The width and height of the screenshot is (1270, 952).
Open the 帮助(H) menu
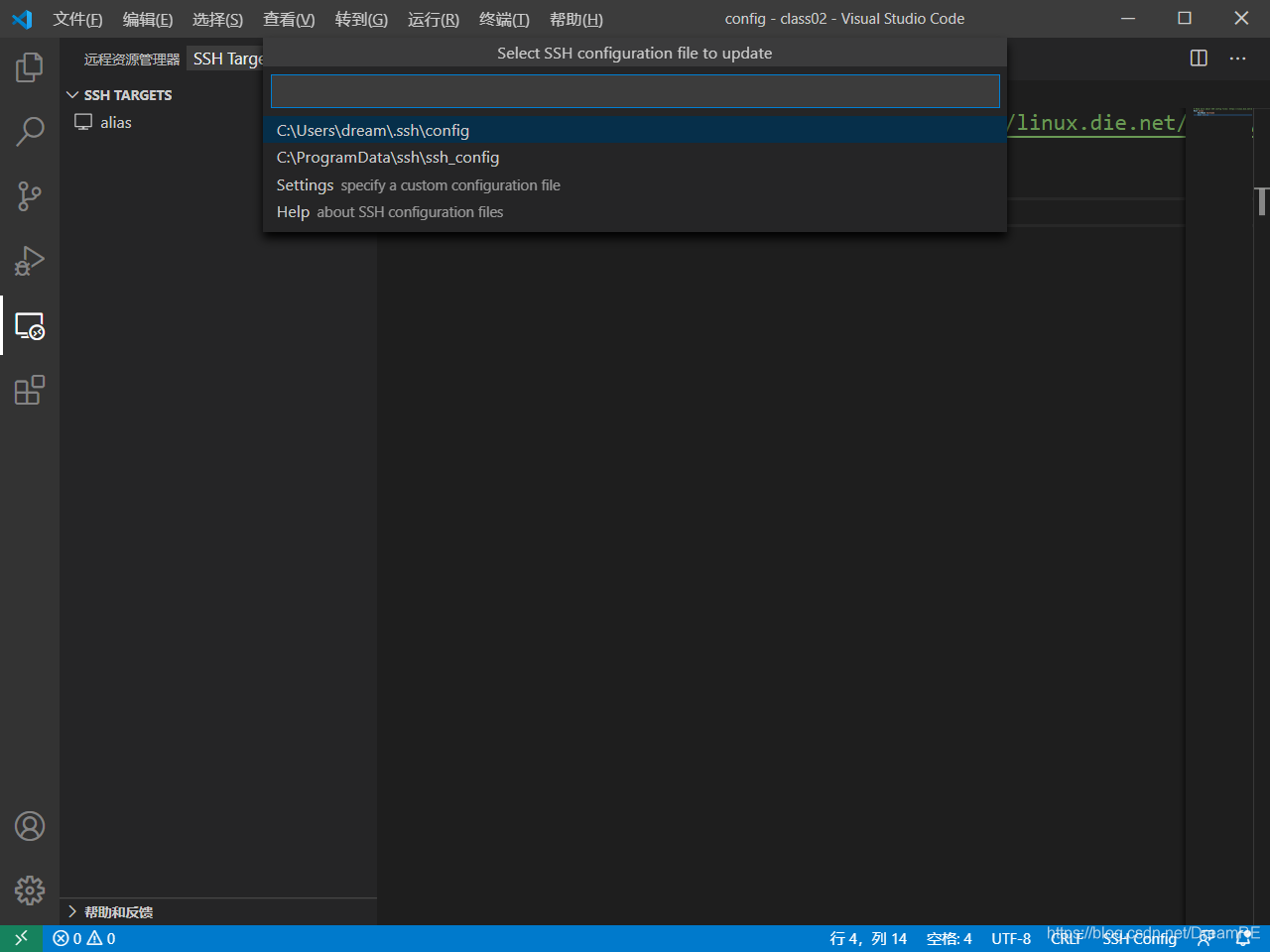pos(576,19)
